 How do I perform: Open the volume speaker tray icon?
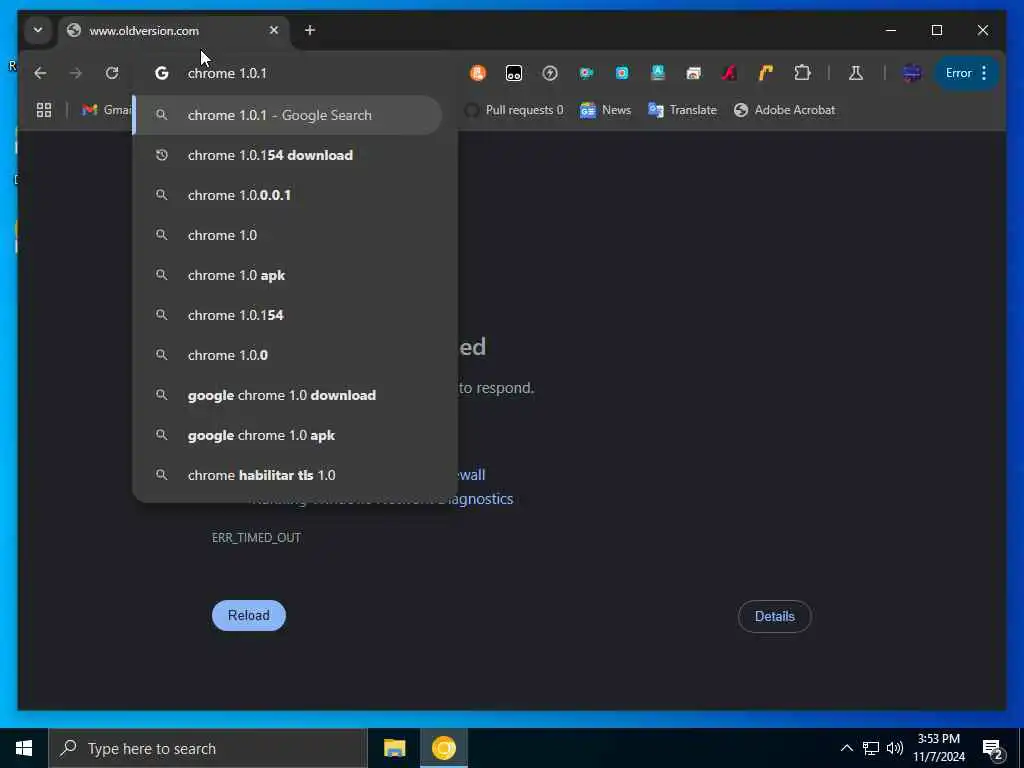(895, 748)
